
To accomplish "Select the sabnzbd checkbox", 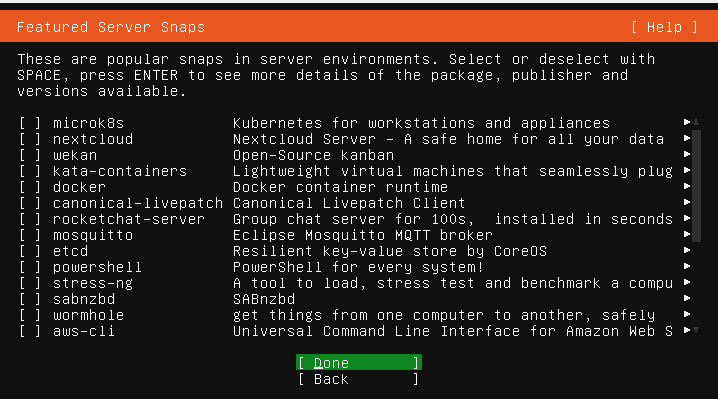I will (x=30, y=300).
